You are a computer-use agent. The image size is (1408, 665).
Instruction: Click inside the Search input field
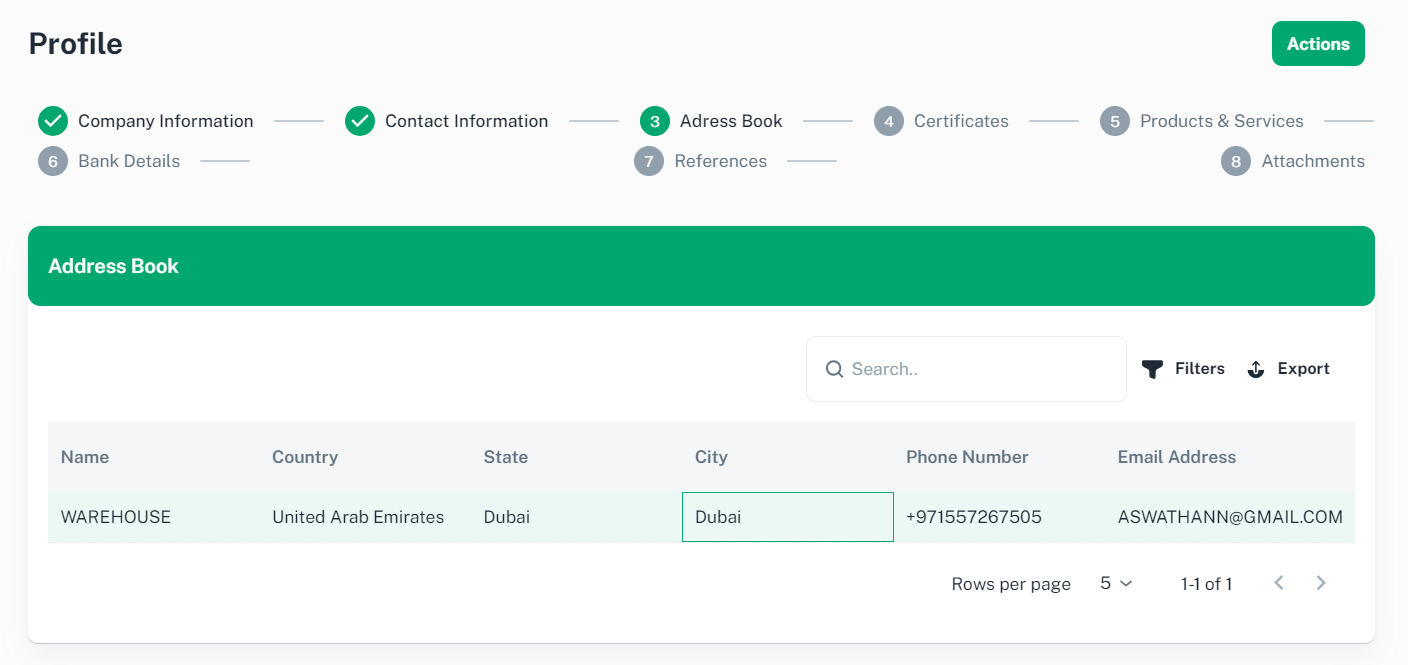tap(980, 369)
